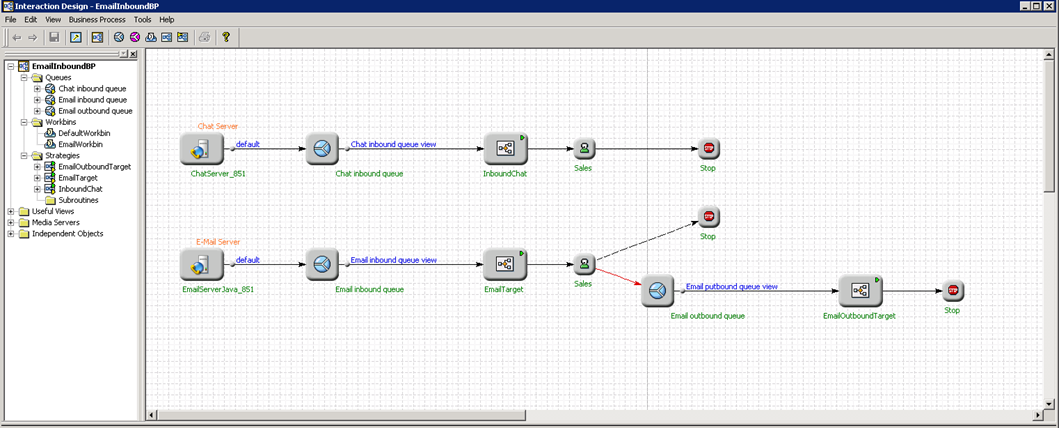Click the Email inbound queue view link
The width and height of the screenshot is (1059, 428).
click(393, 260)
